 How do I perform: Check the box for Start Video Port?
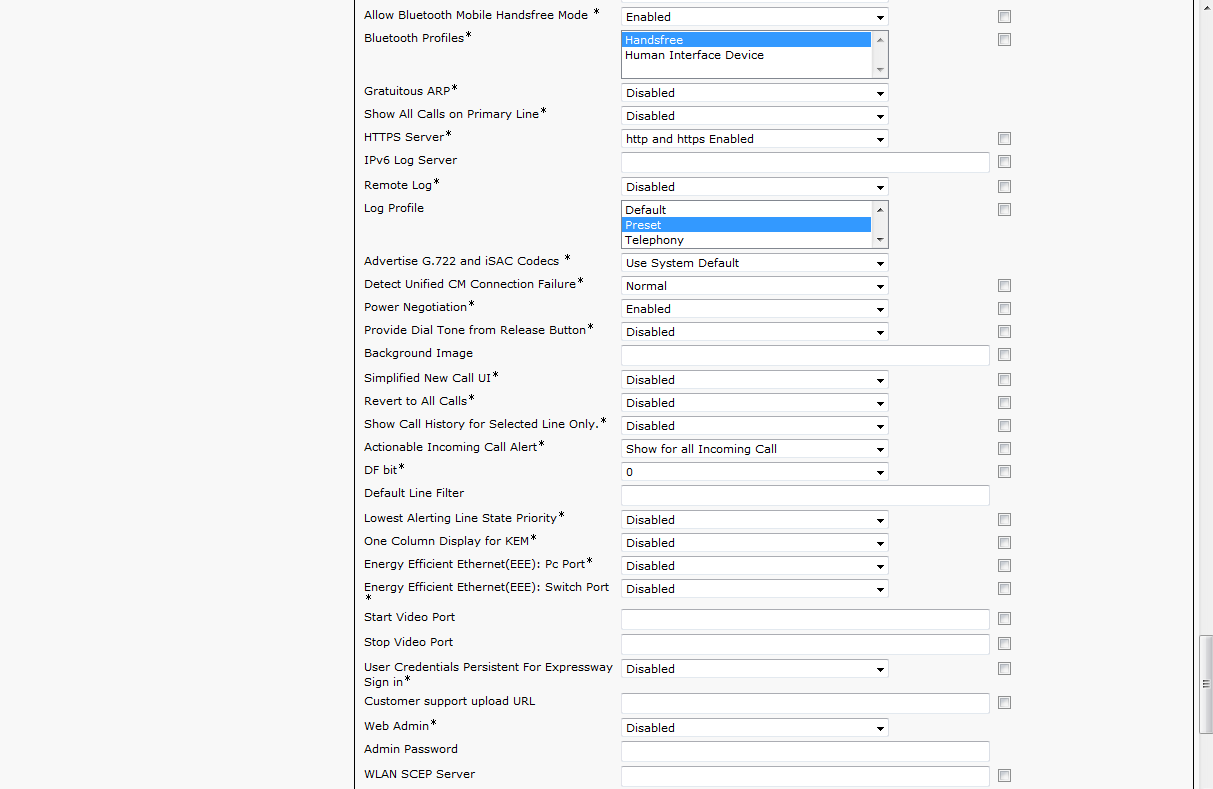(x=1004, y=619)
